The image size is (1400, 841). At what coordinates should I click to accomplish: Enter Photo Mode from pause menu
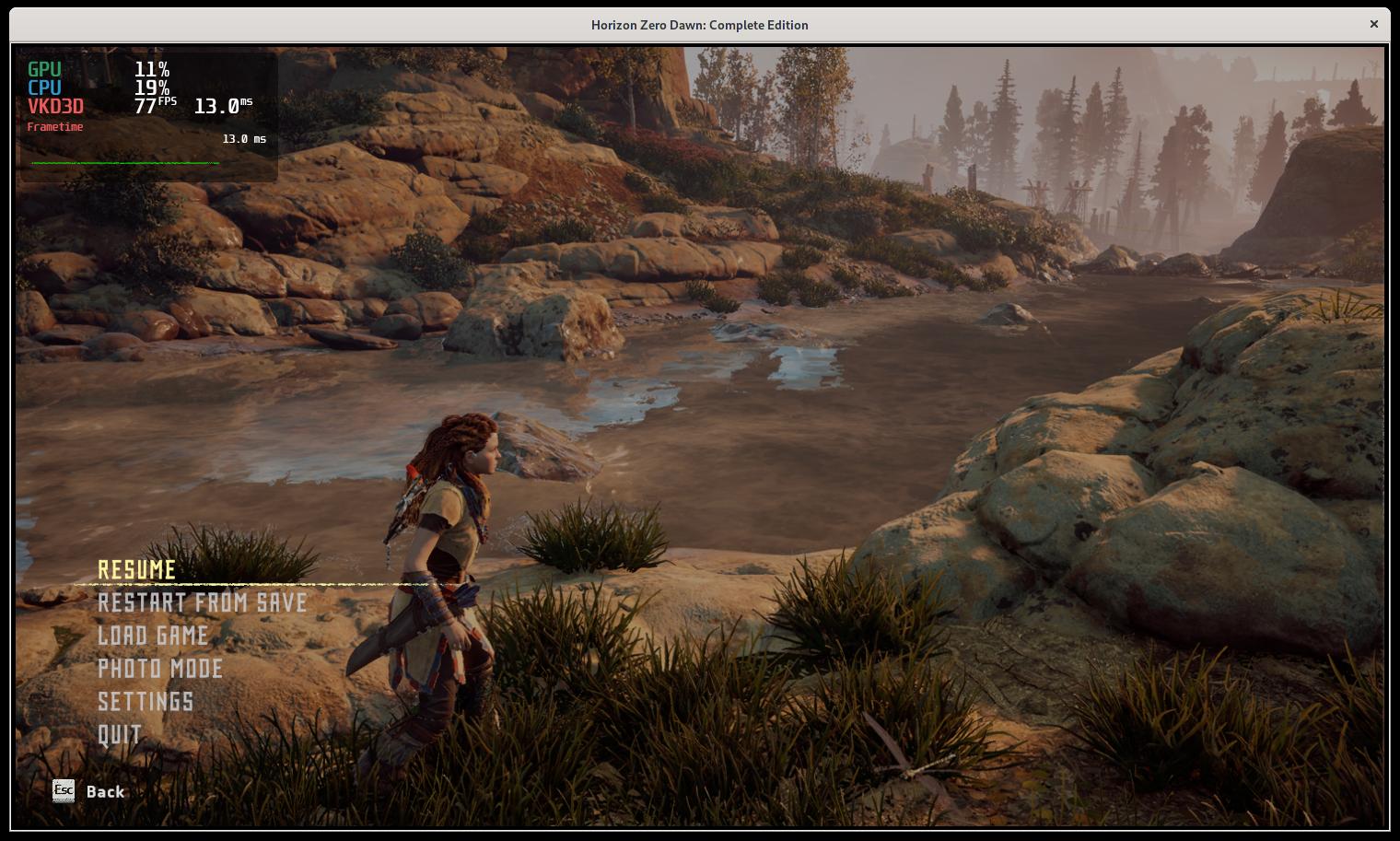pos(160,669)
